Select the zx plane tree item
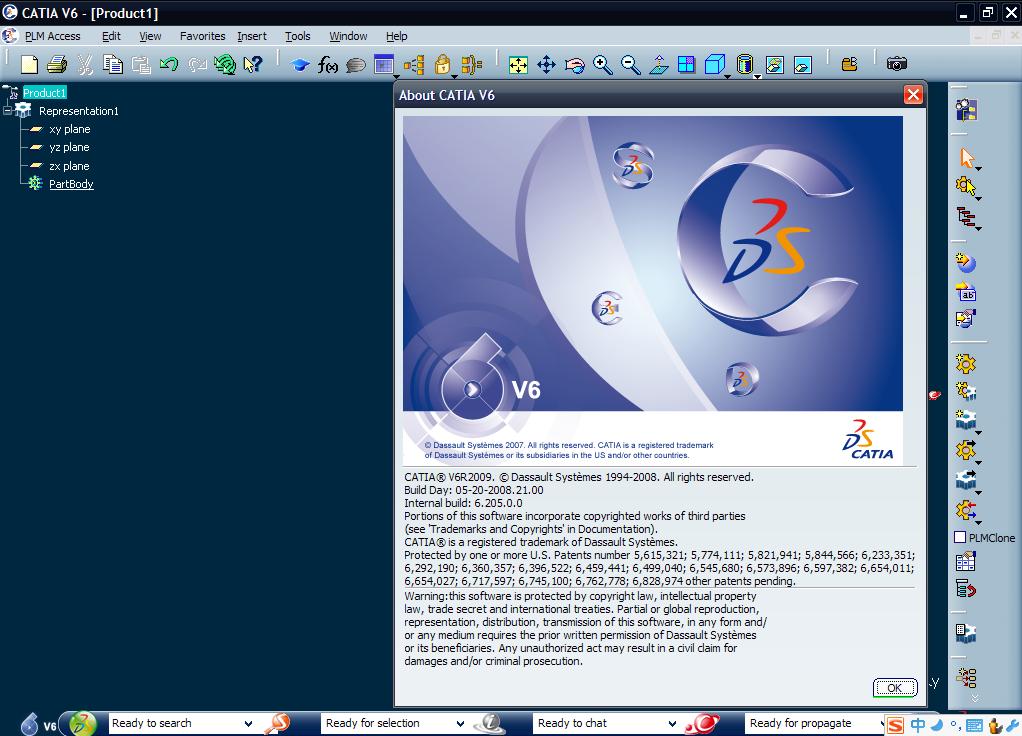1022x736 pixels. pos(69,166)
